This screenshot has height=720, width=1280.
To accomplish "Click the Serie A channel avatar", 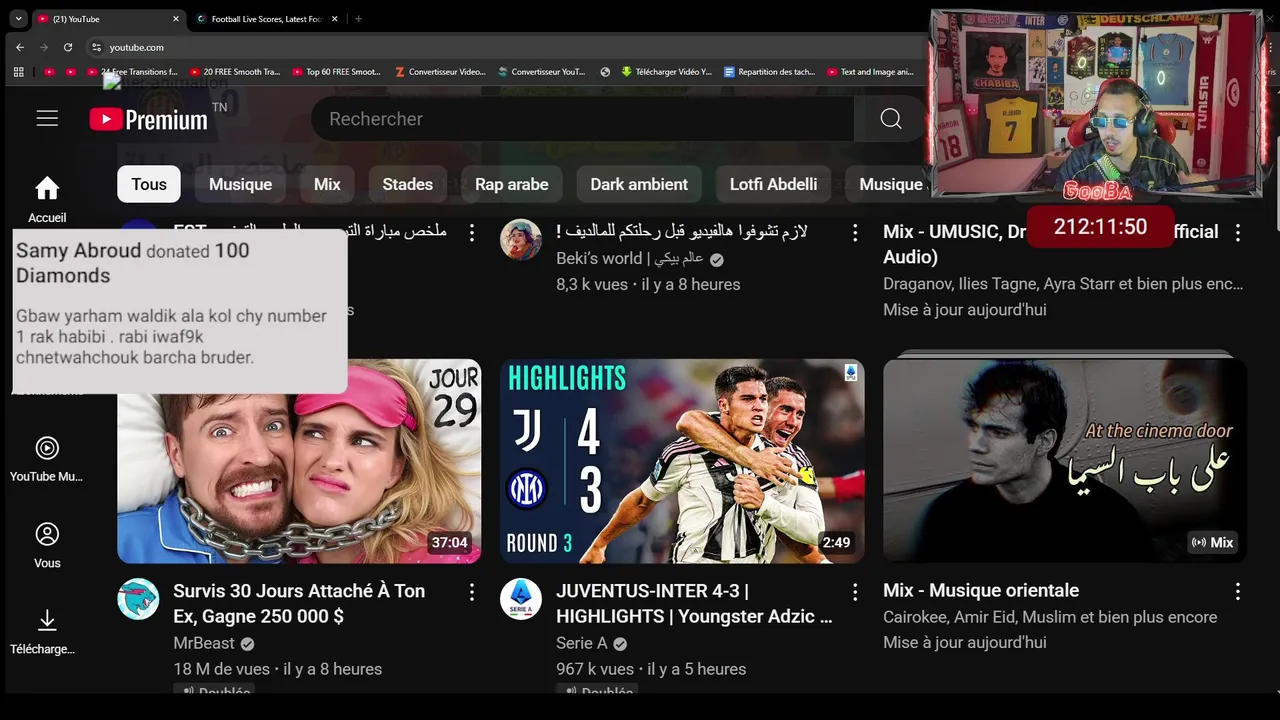I will tap(521, 599).
